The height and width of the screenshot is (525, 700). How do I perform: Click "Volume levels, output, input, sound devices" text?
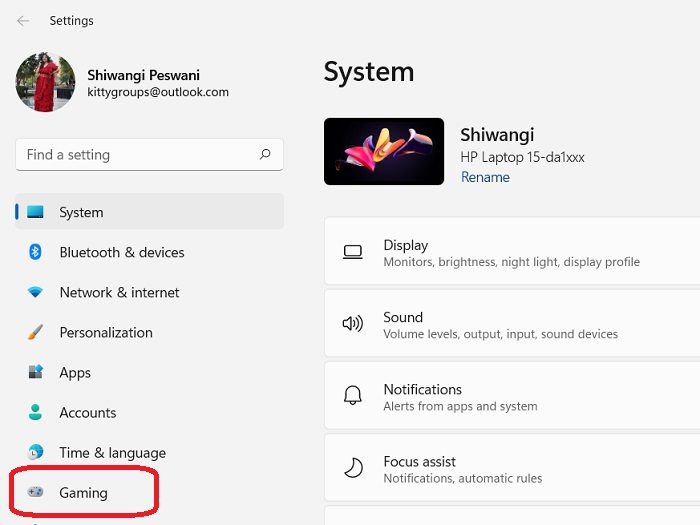point(500,334)
